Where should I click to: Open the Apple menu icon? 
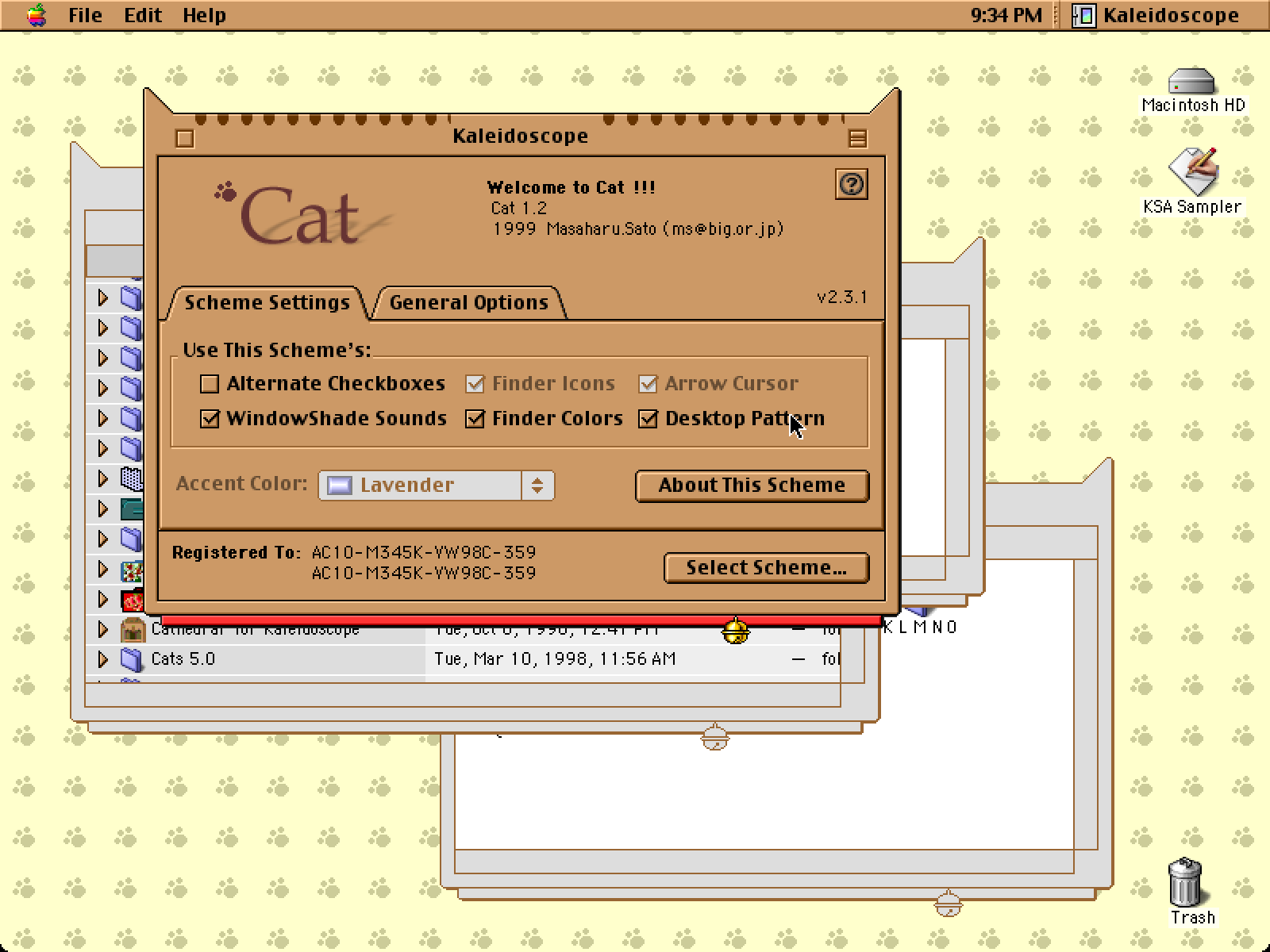[x=36, y=15]
